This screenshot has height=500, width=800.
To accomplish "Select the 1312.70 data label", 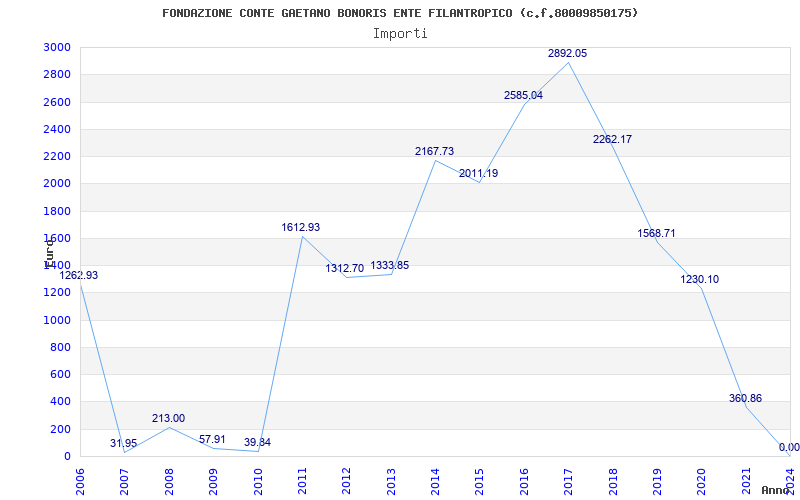I will click(x=345, y=268).
